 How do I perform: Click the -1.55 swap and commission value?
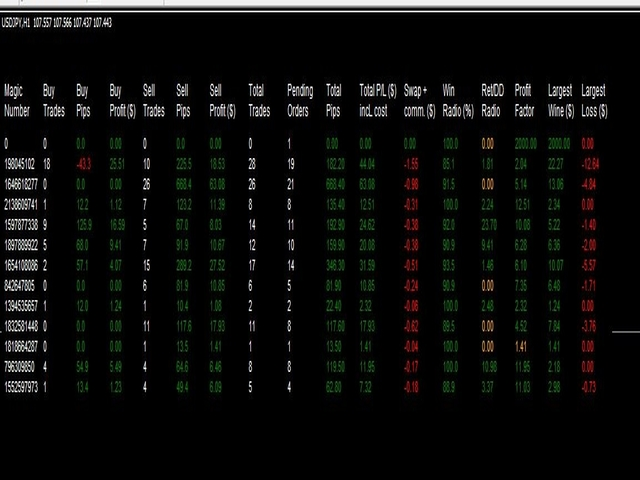point(411,164)
